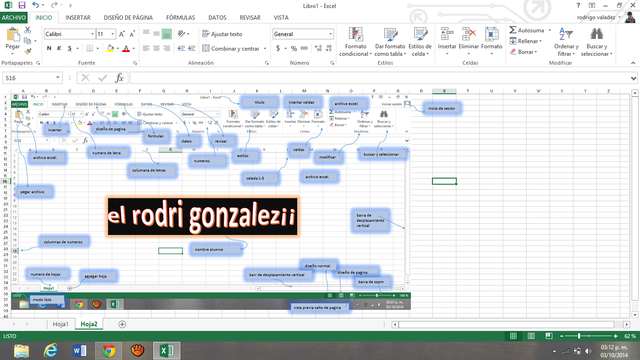
Task: Toggle Ajustar texto wrapping
Action: coord(222,34)
